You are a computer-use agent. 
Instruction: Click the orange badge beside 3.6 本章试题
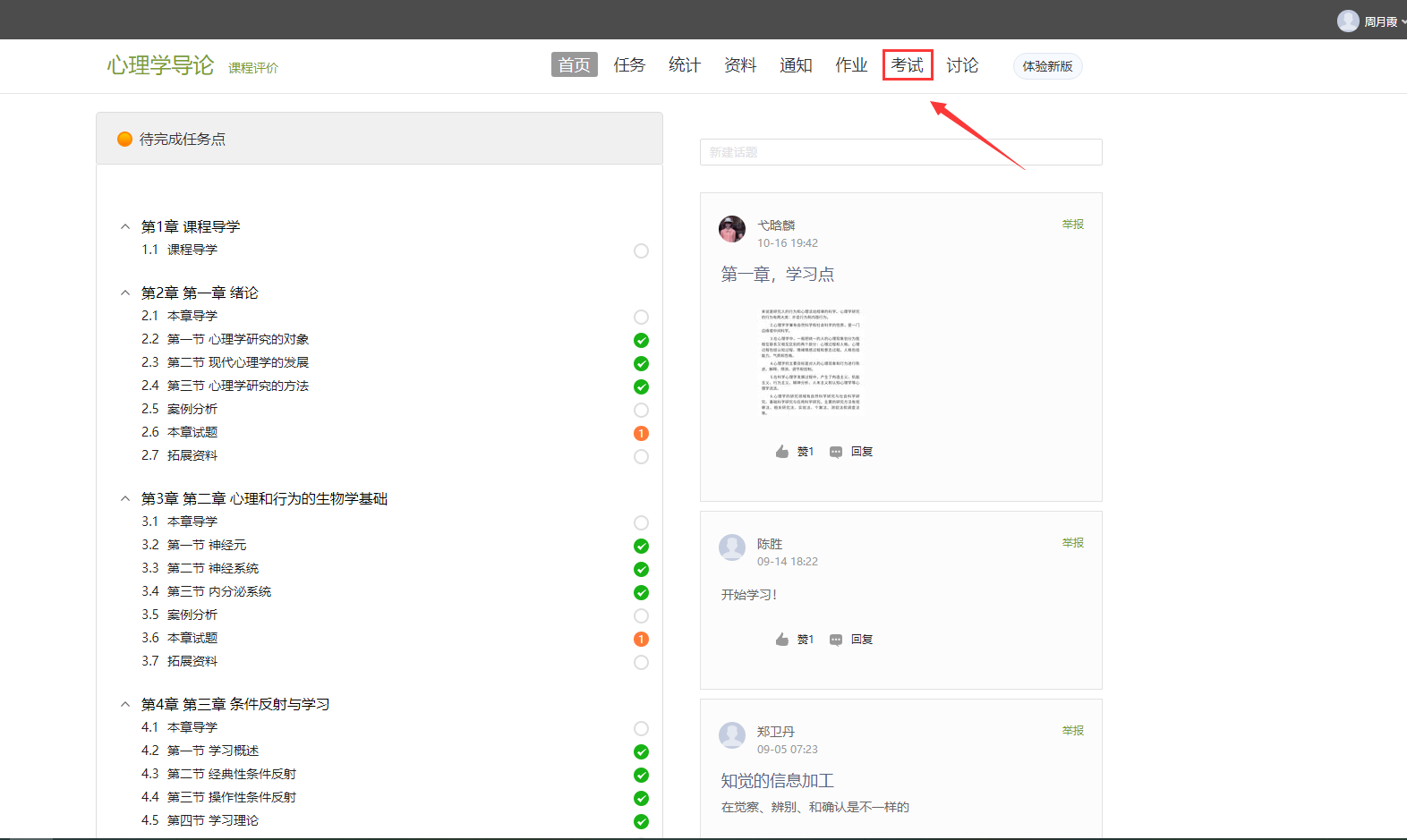pyautogui.click(x=641, y=639)
